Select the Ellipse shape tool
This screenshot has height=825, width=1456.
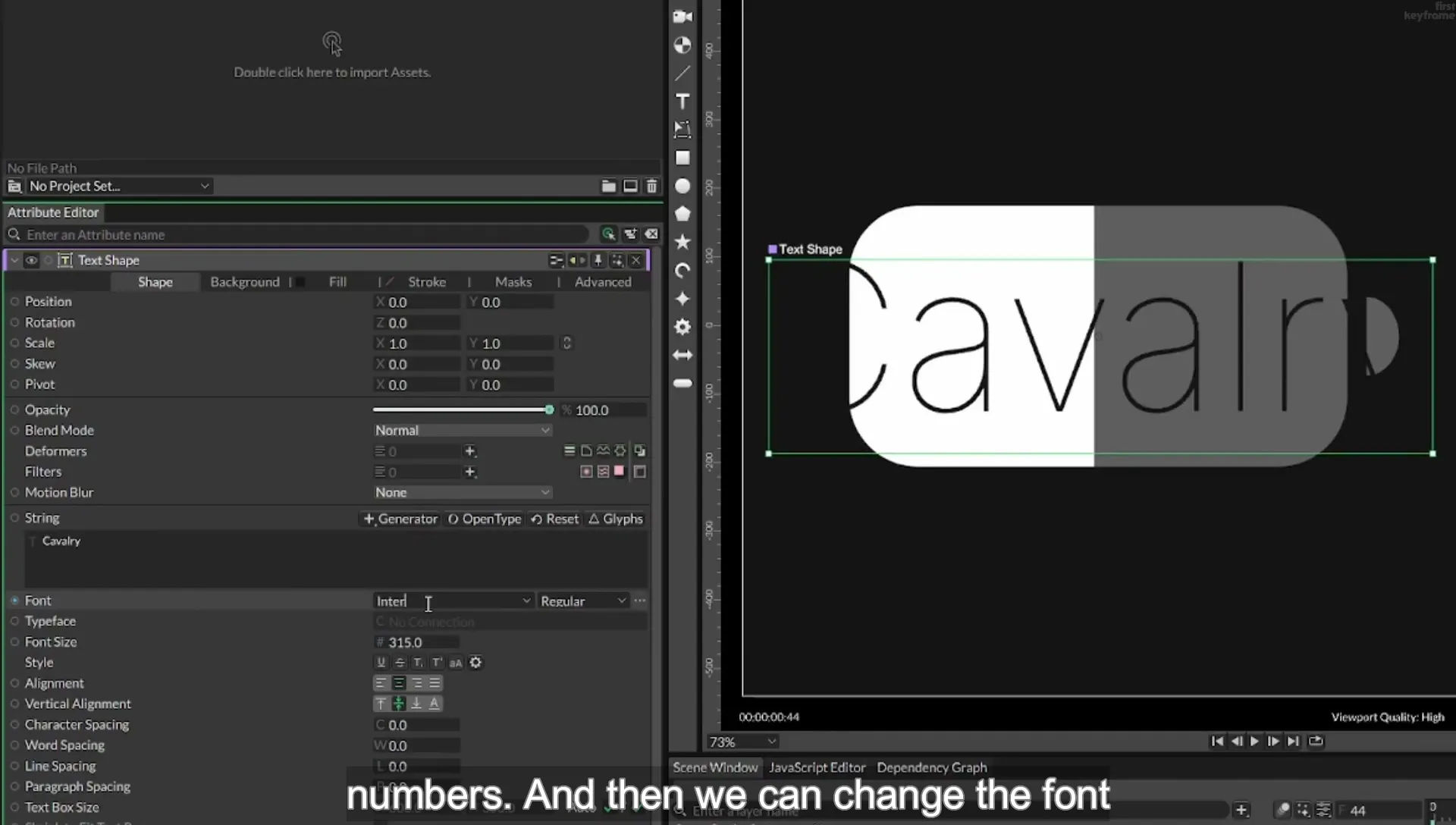click(682, 186)
